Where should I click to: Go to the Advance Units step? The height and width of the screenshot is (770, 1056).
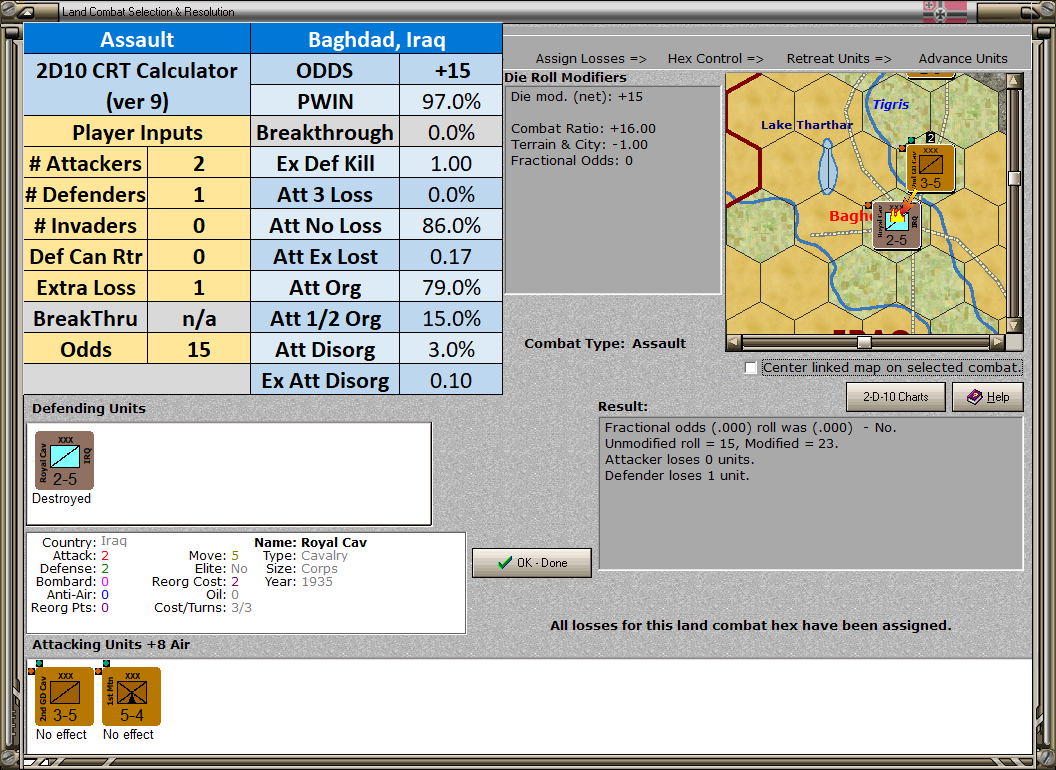[x=963, y=59]
